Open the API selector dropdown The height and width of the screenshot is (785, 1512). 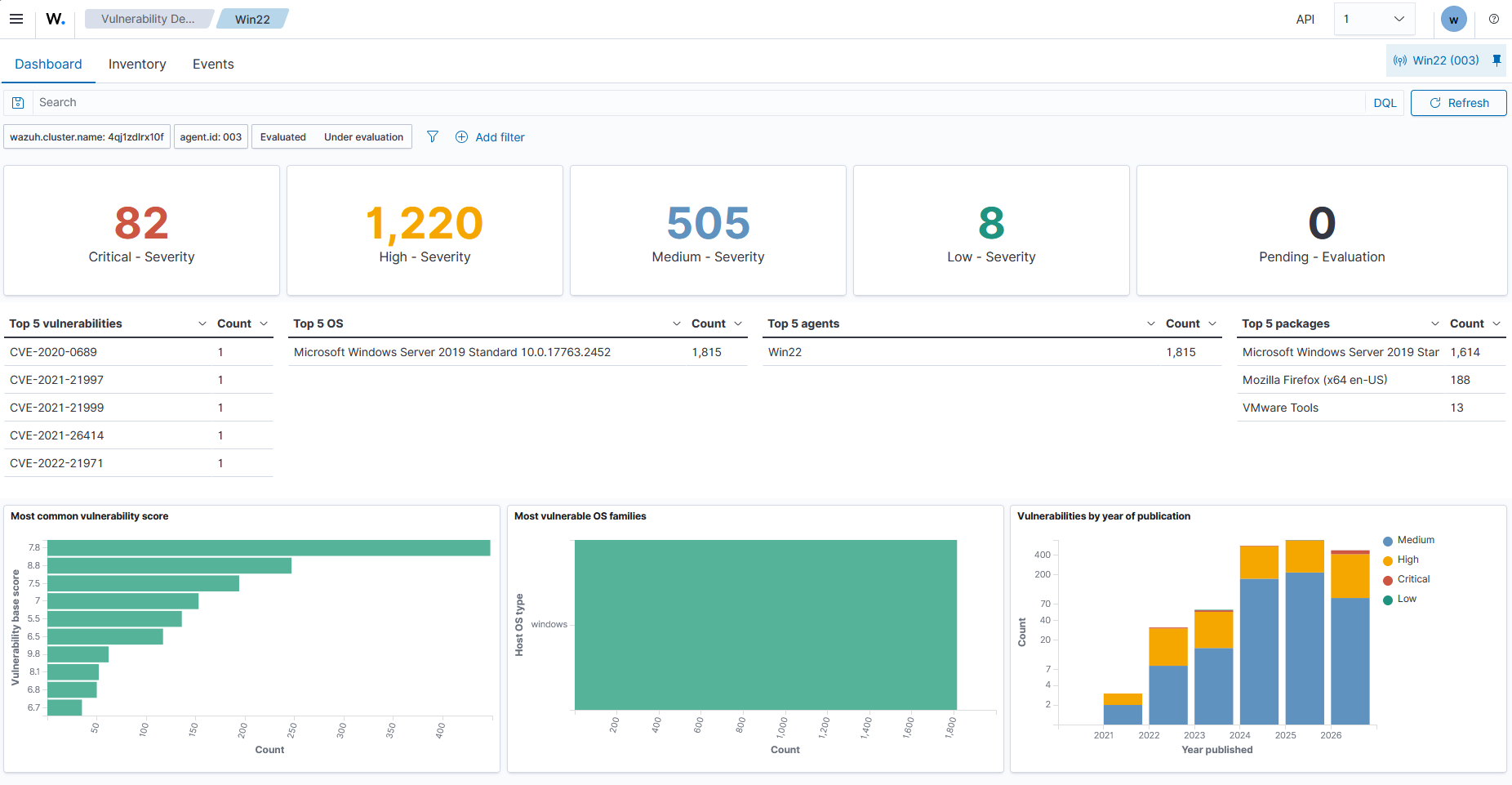coord(1375,19)
